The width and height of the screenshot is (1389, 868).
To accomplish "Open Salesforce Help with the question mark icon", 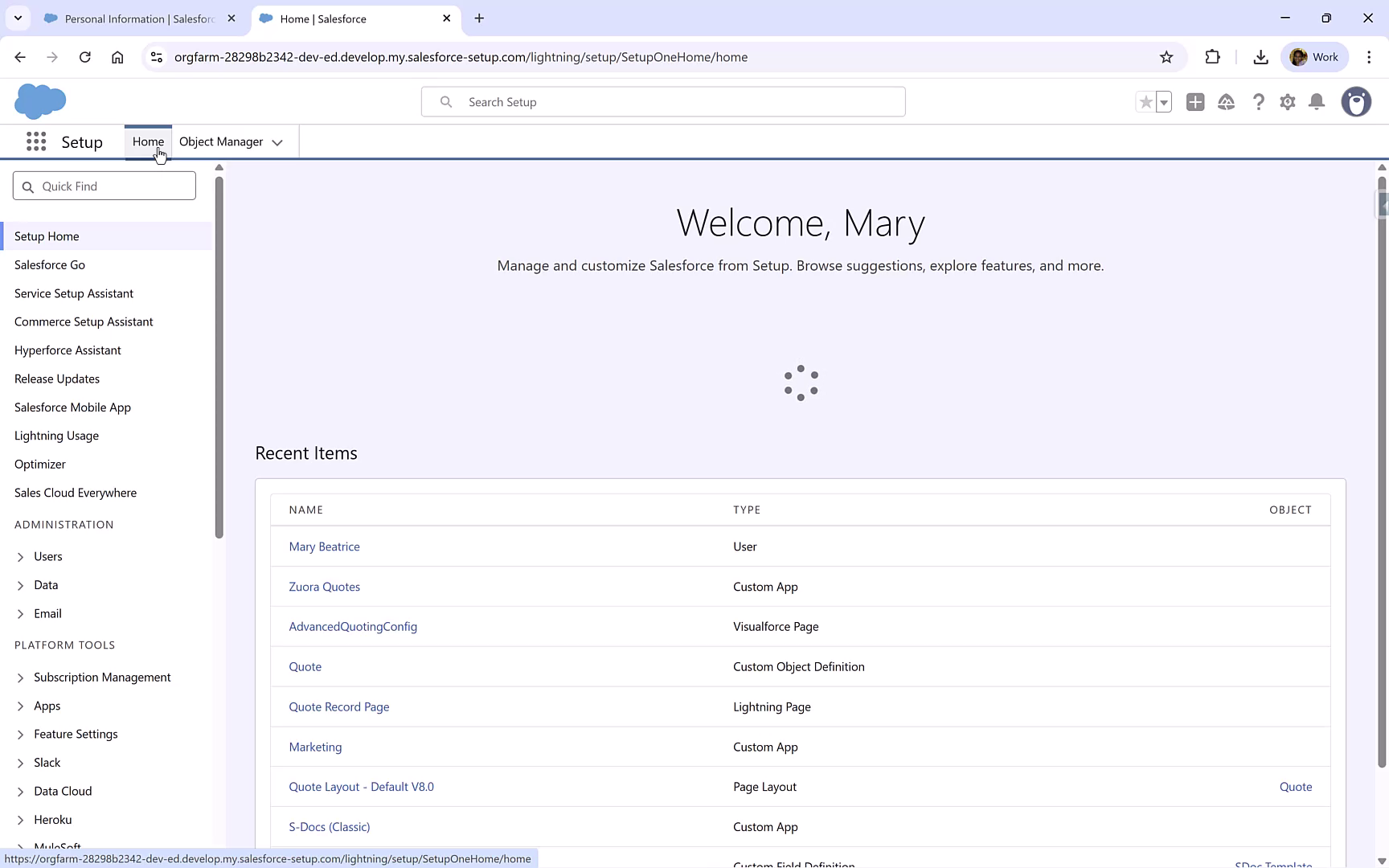I will tap(1259, 102).
